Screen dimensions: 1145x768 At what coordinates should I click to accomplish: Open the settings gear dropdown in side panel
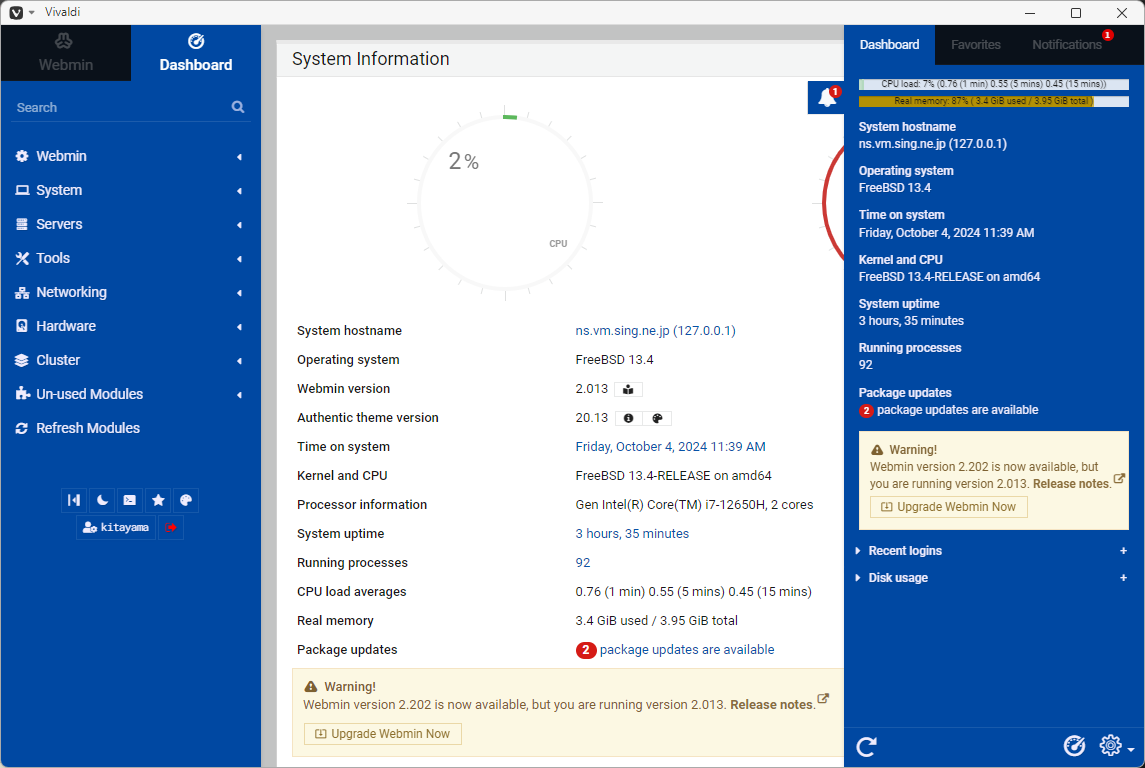[x=1117, y=745]
